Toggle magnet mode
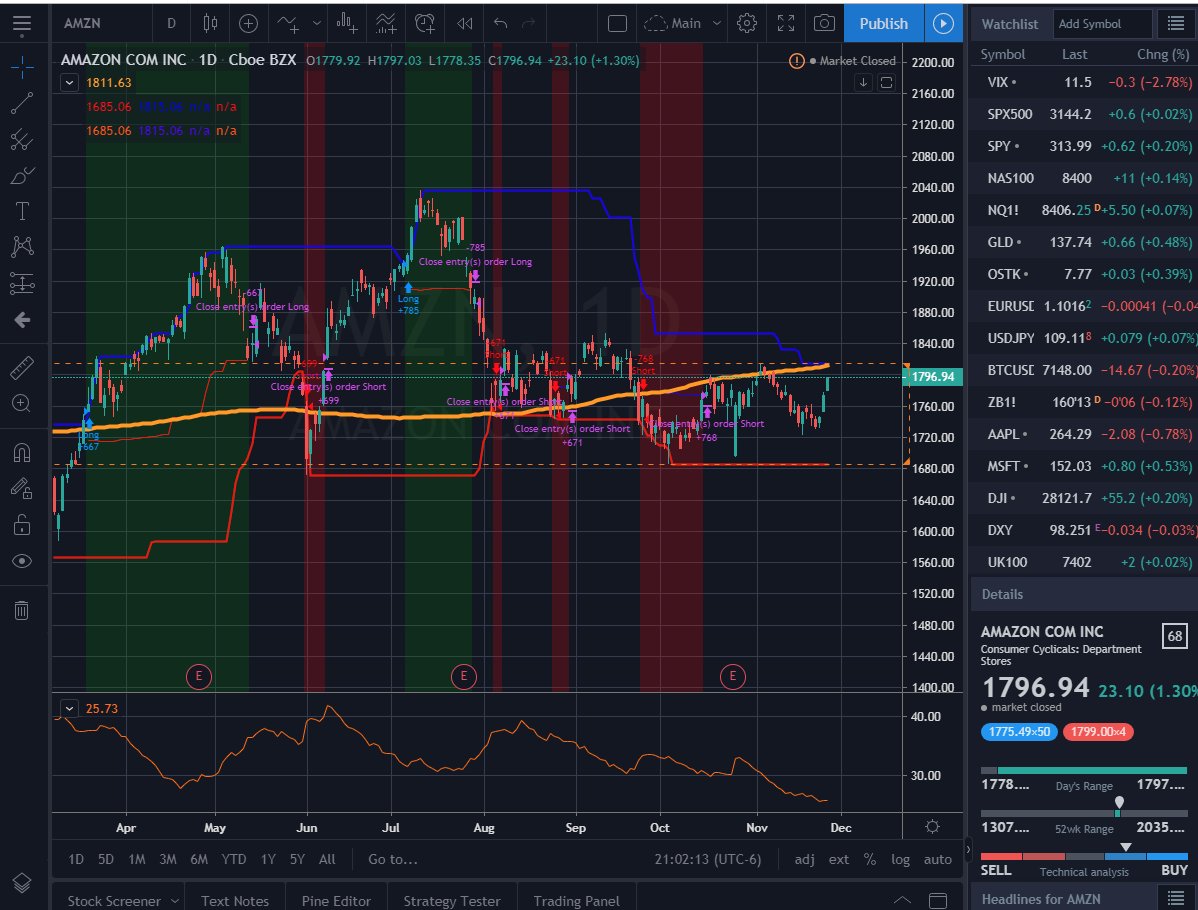The image size is (1198, 910). click(x=21, y=452)
